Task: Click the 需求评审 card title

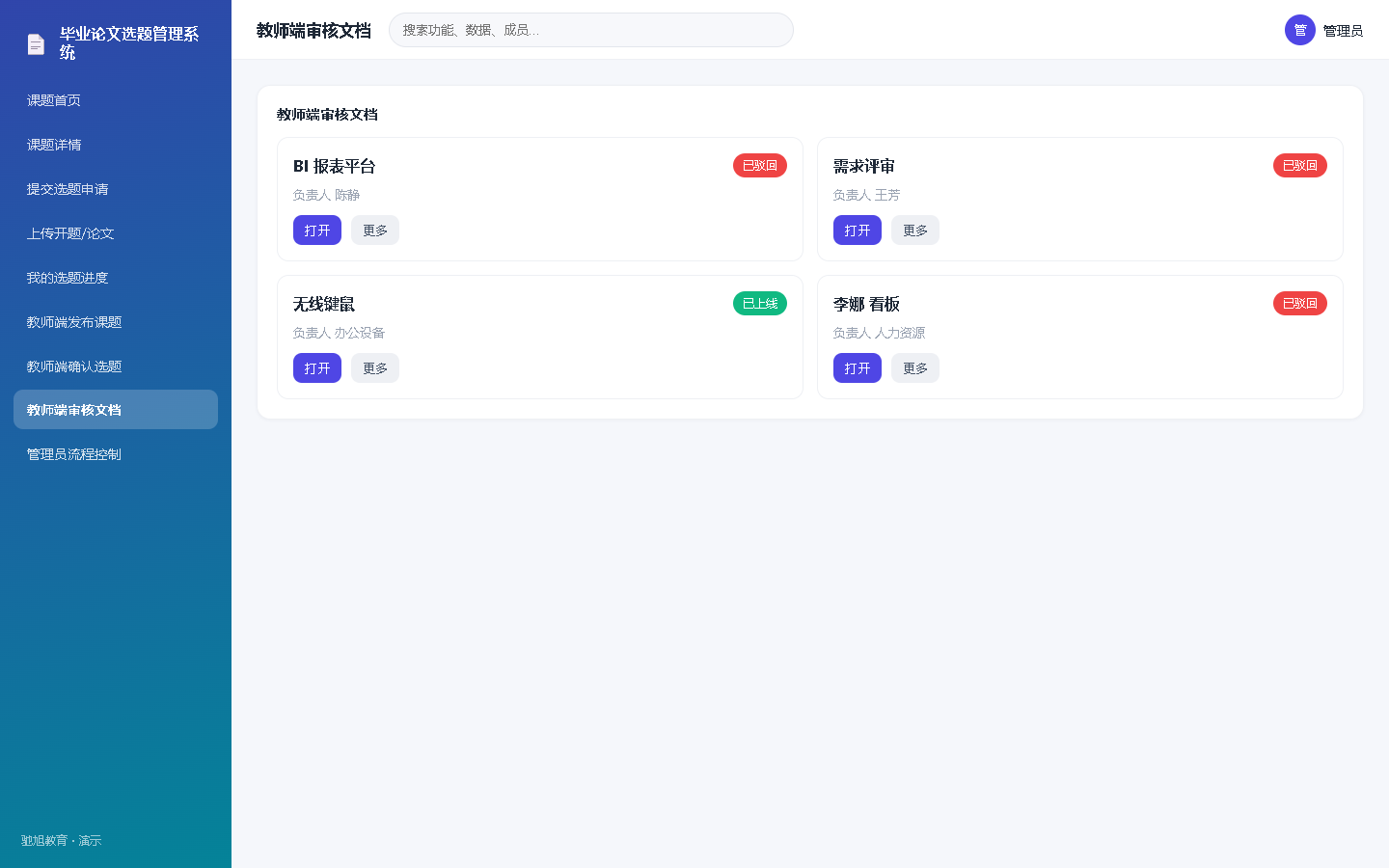Action: click(x=864, y=166)
